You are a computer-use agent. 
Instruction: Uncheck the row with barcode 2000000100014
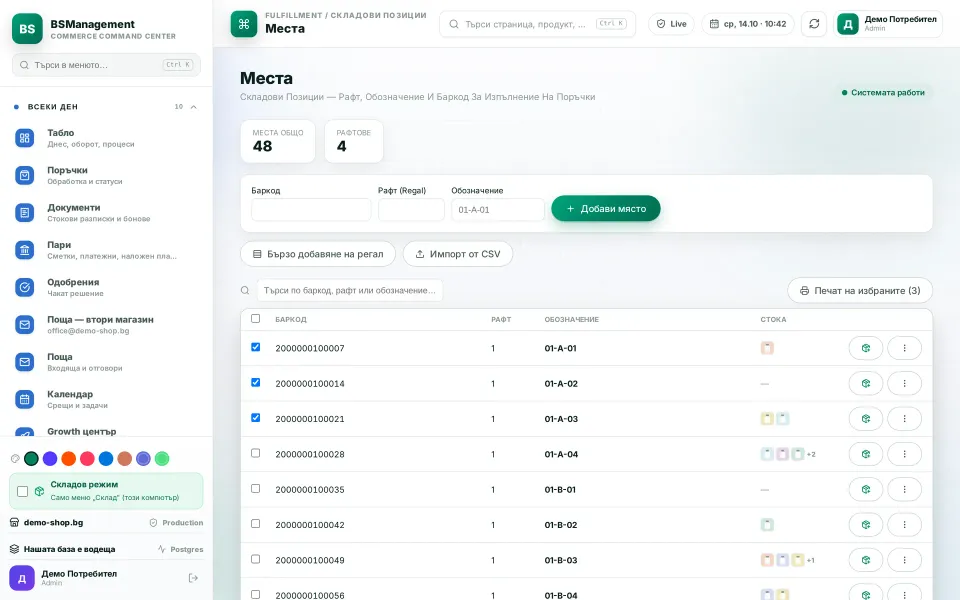click(x=255, y=383)
